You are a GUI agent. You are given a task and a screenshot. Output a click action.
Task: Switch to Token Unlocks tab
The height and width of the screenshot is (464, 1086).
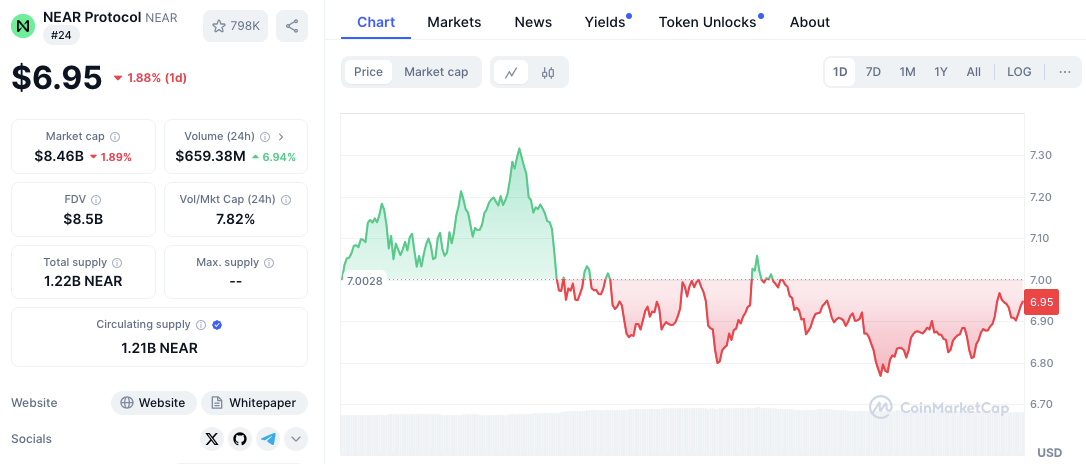tap(707, 22)
